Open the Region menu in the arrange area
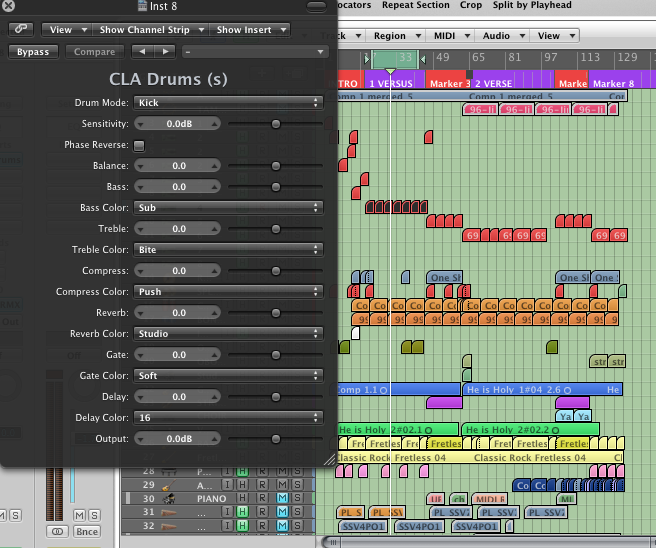Viewport: 656px width, 548px height. pyautogui.click(x=390, y=36)
